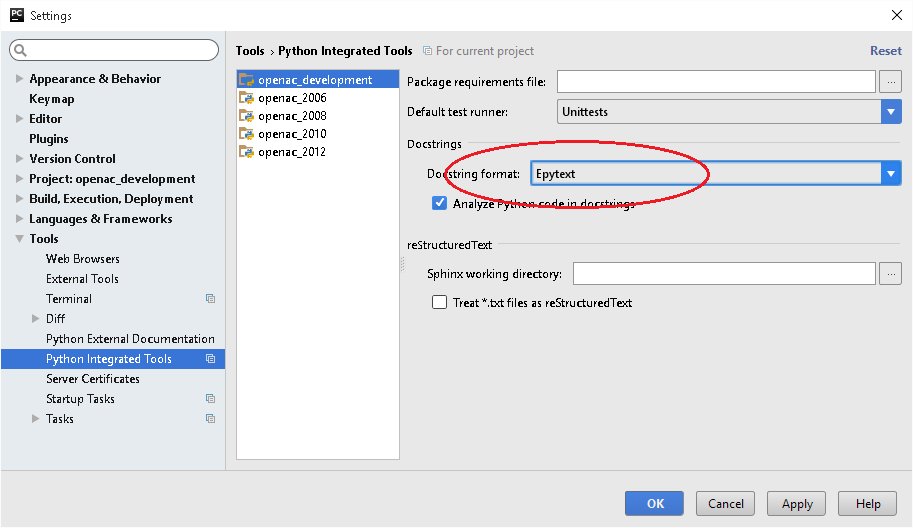
Task: Open the Default test runner dropdown
Action: [891, 112]
